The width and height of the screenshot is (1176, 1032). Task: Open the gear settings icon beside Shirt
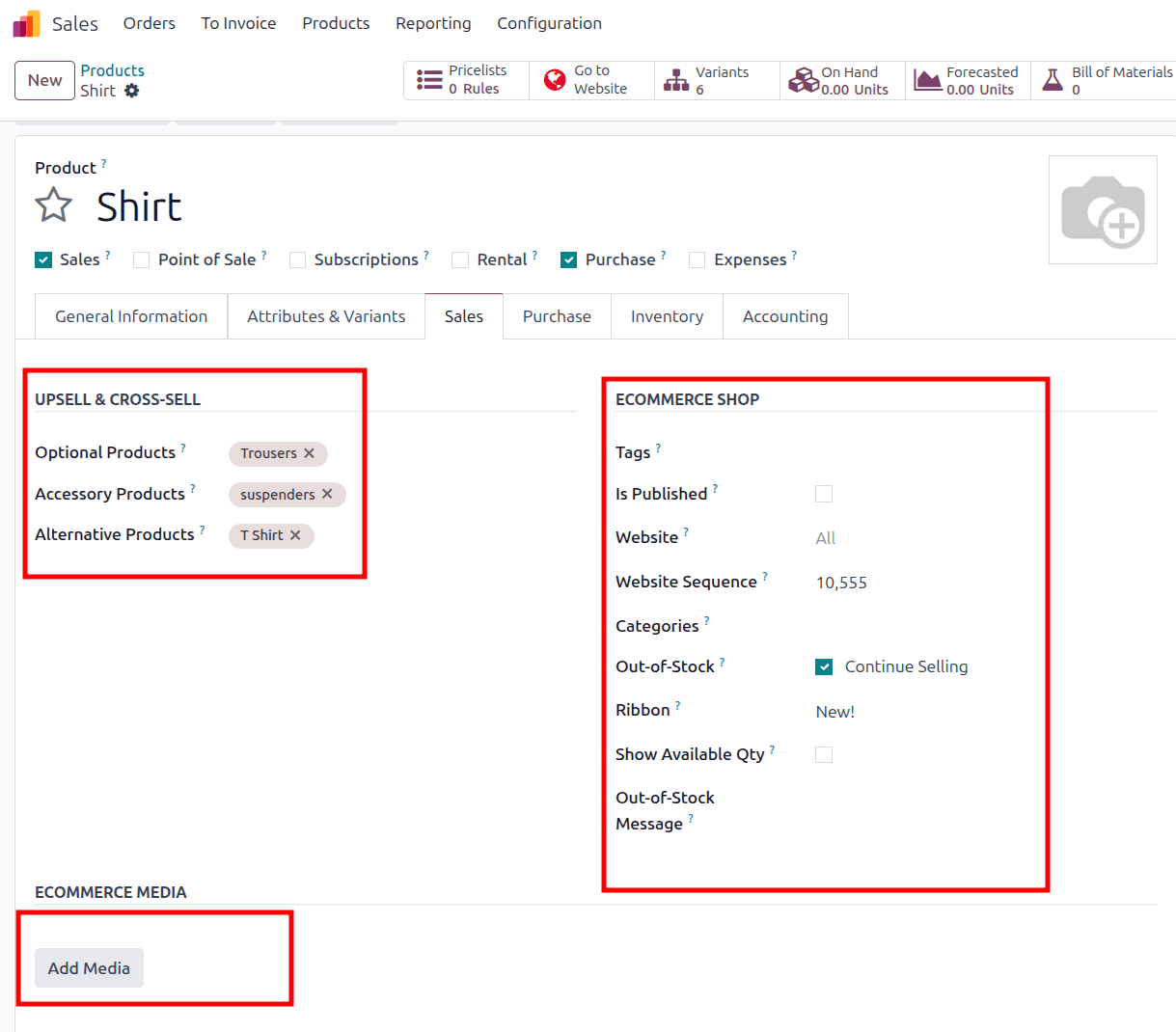tap(132, 91)
